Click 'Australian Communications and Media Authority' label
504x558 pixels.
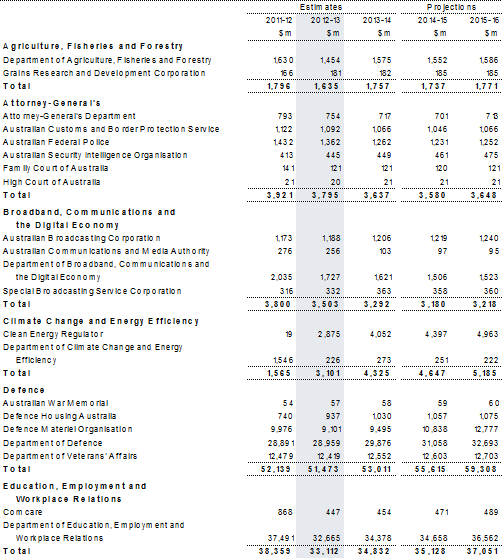[x=106, y=251]
